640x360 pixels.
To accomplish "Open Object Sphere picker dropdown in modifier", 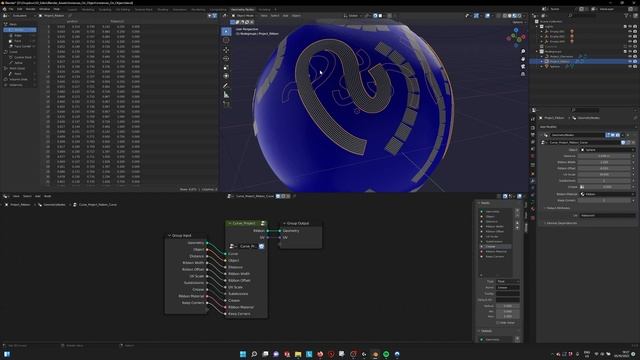I will (607, 150).
